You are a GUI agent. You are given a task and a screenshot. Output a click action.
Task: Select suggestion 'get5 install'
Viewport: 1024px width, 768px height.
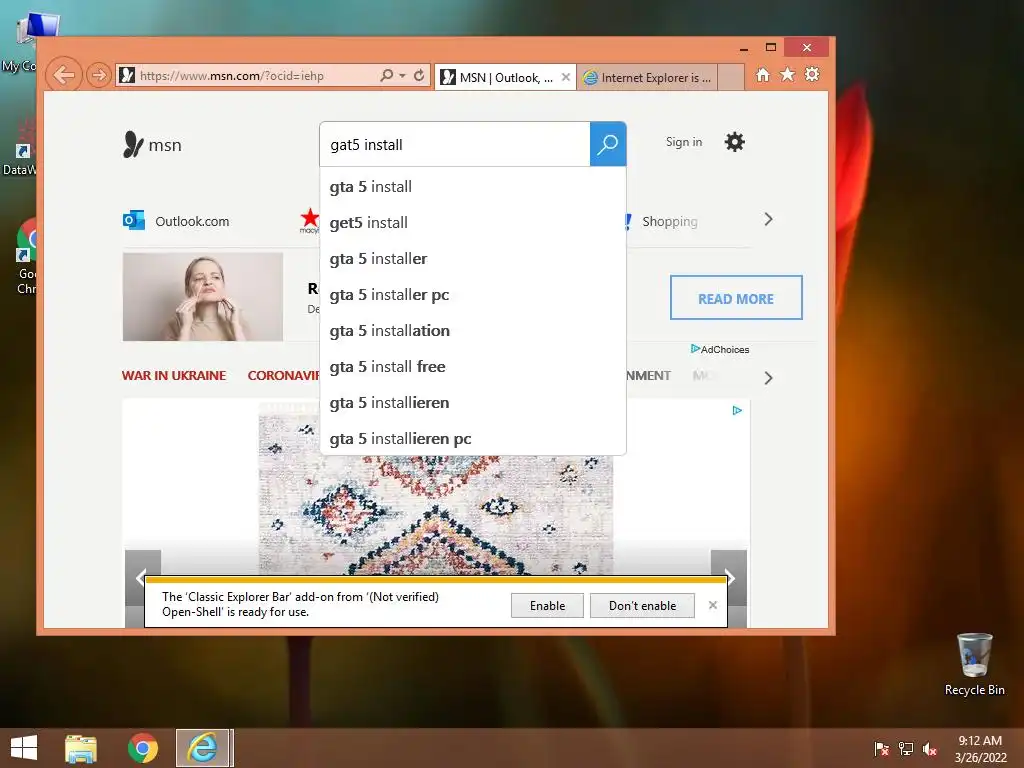(473, 223)
